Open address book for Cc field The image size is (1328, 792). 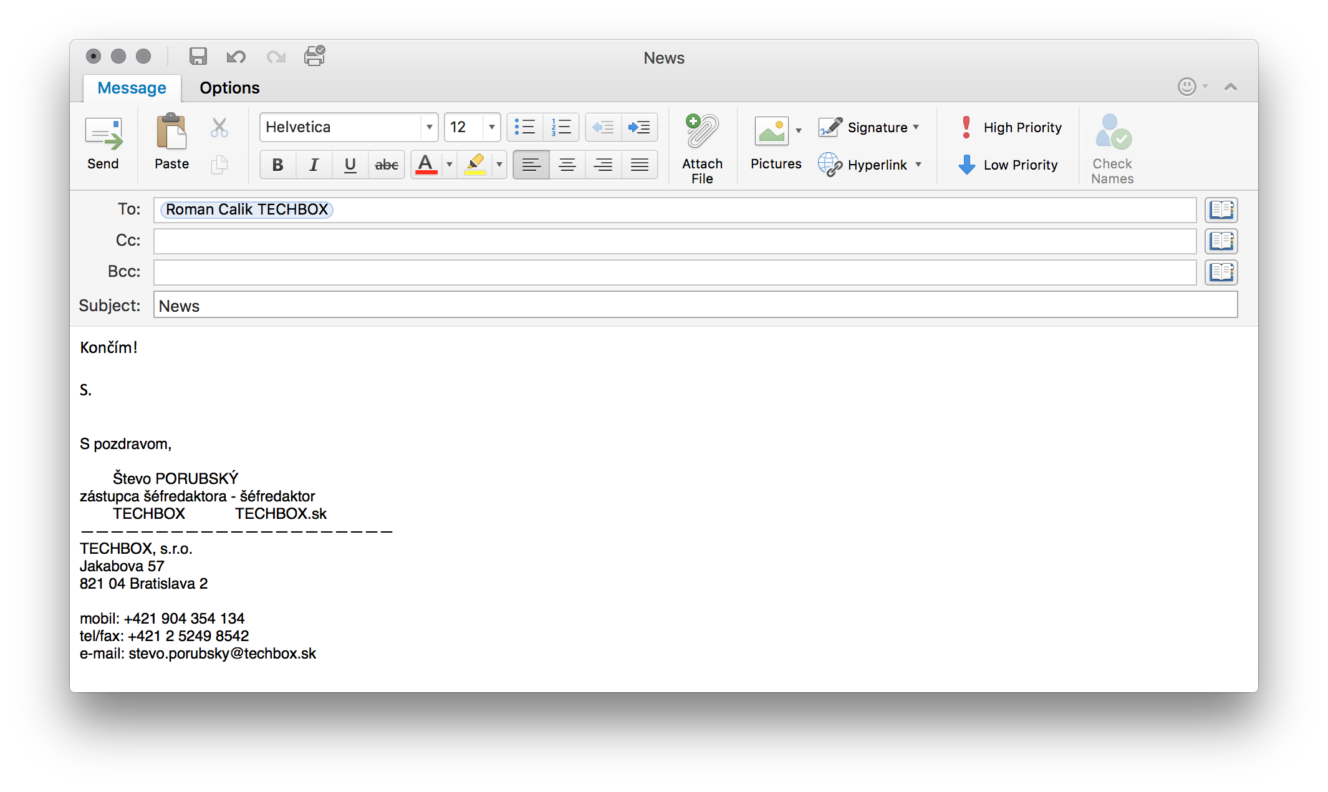1221,241
